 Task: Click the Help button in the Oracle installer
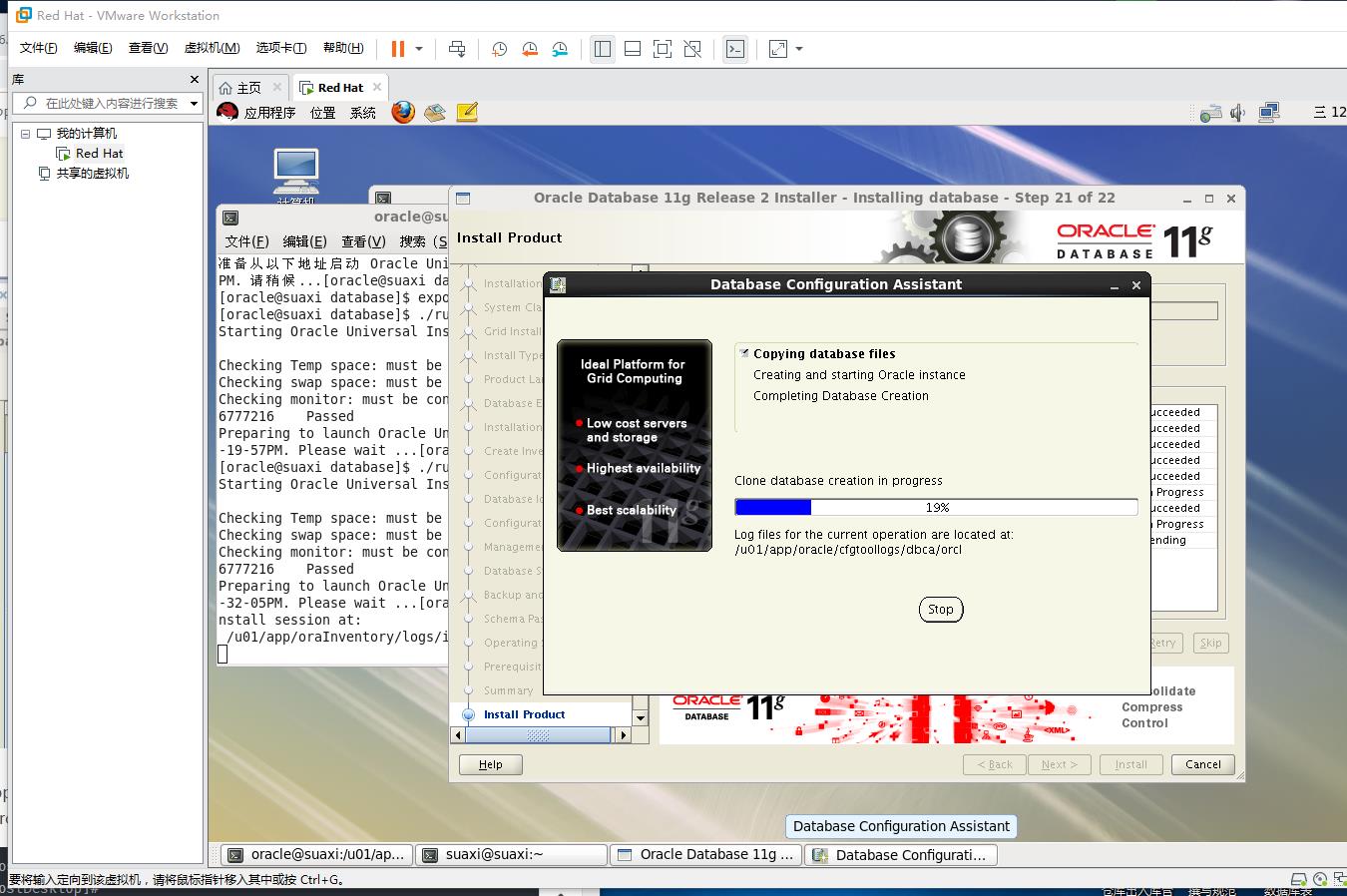point(491,765)
